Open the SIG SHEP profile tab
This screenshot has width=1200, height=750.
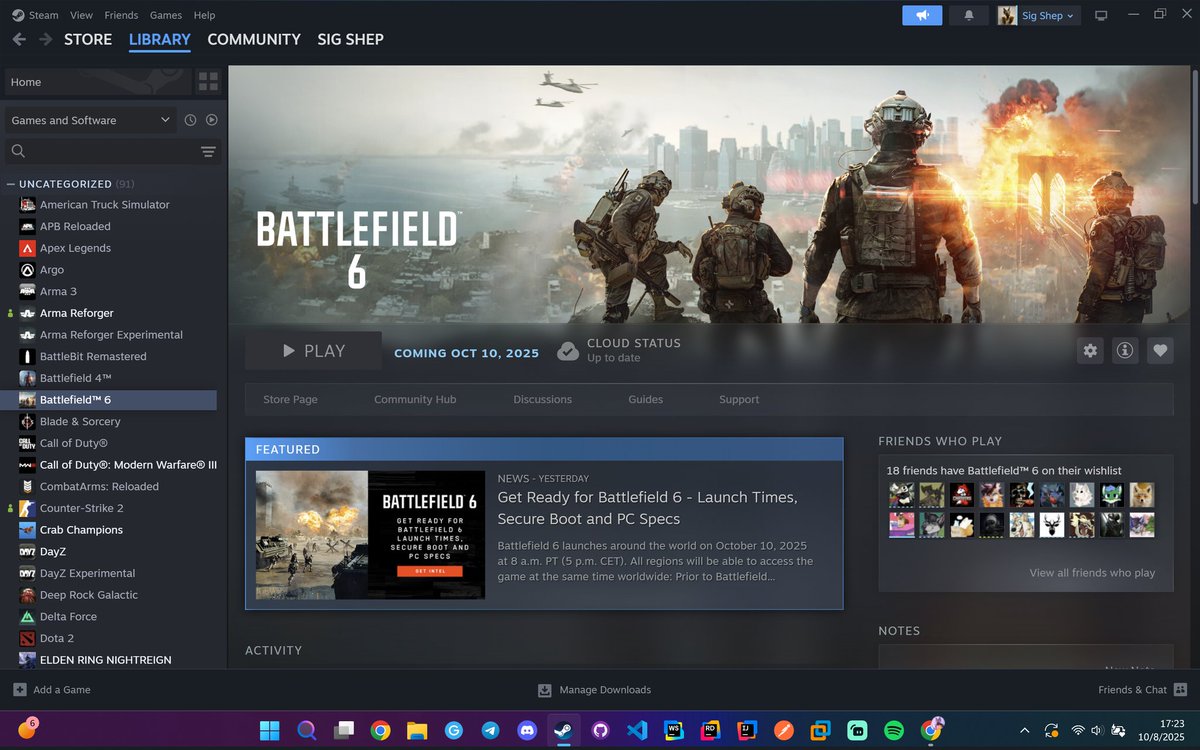350,39
